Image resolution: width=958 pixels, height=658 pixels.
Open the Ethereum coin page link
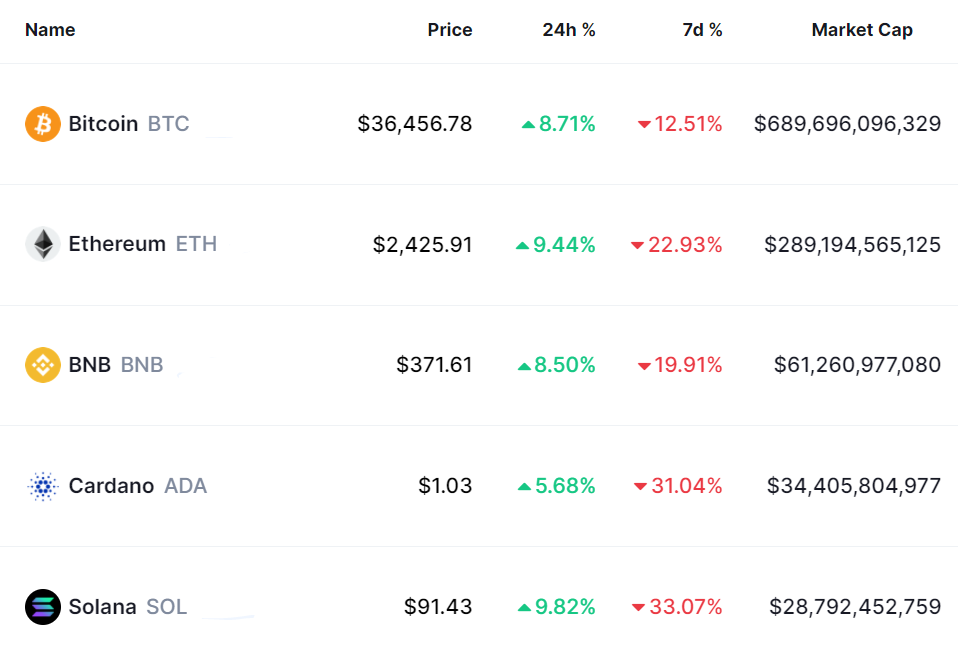pyautogui.click(x=117, y=244)
